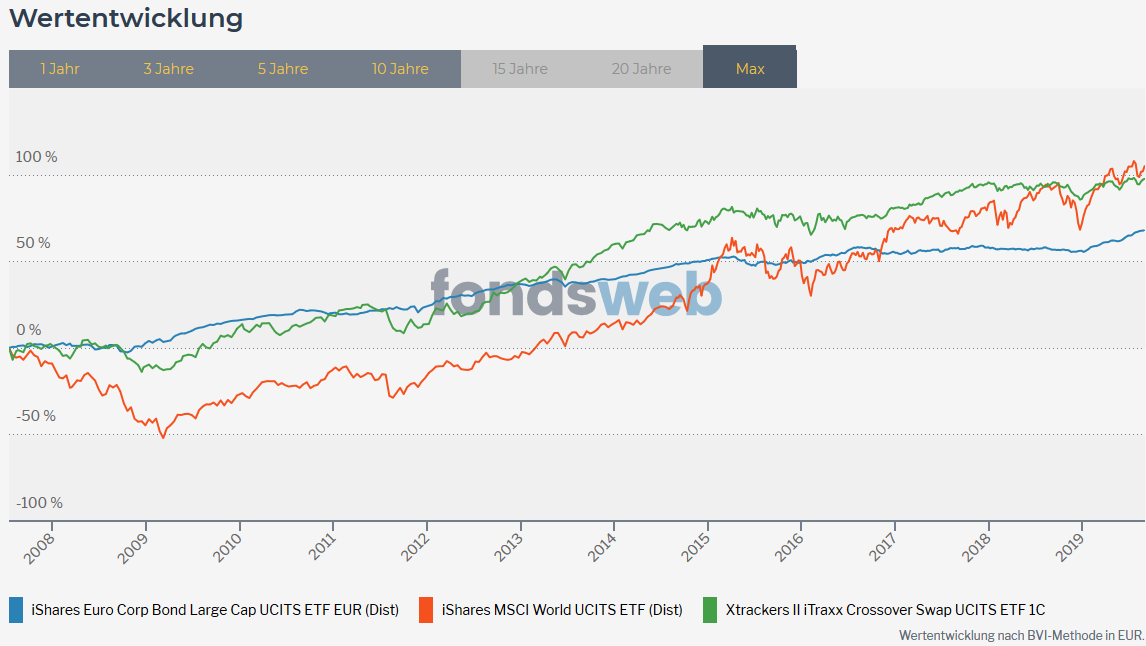Screen dimensions: 1146x646
Task: Click the 2008 x-axis year label
Action: [39, 548]
